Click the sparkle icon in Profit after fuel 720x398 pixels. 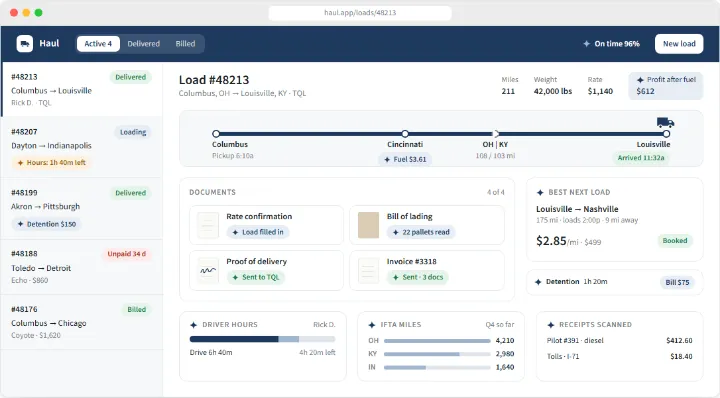coord(640,80)
